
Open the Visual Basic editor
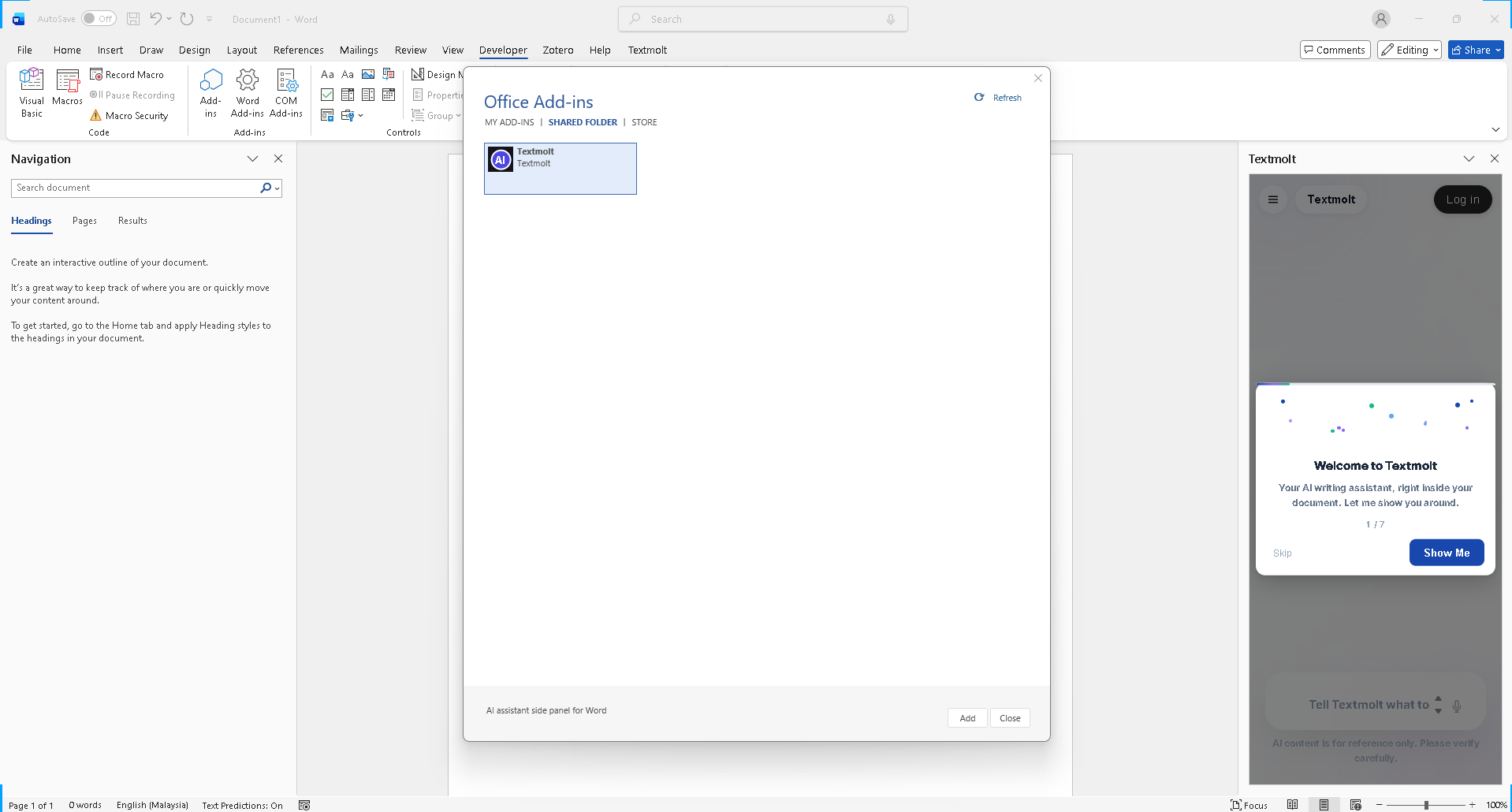coord(32,93)
